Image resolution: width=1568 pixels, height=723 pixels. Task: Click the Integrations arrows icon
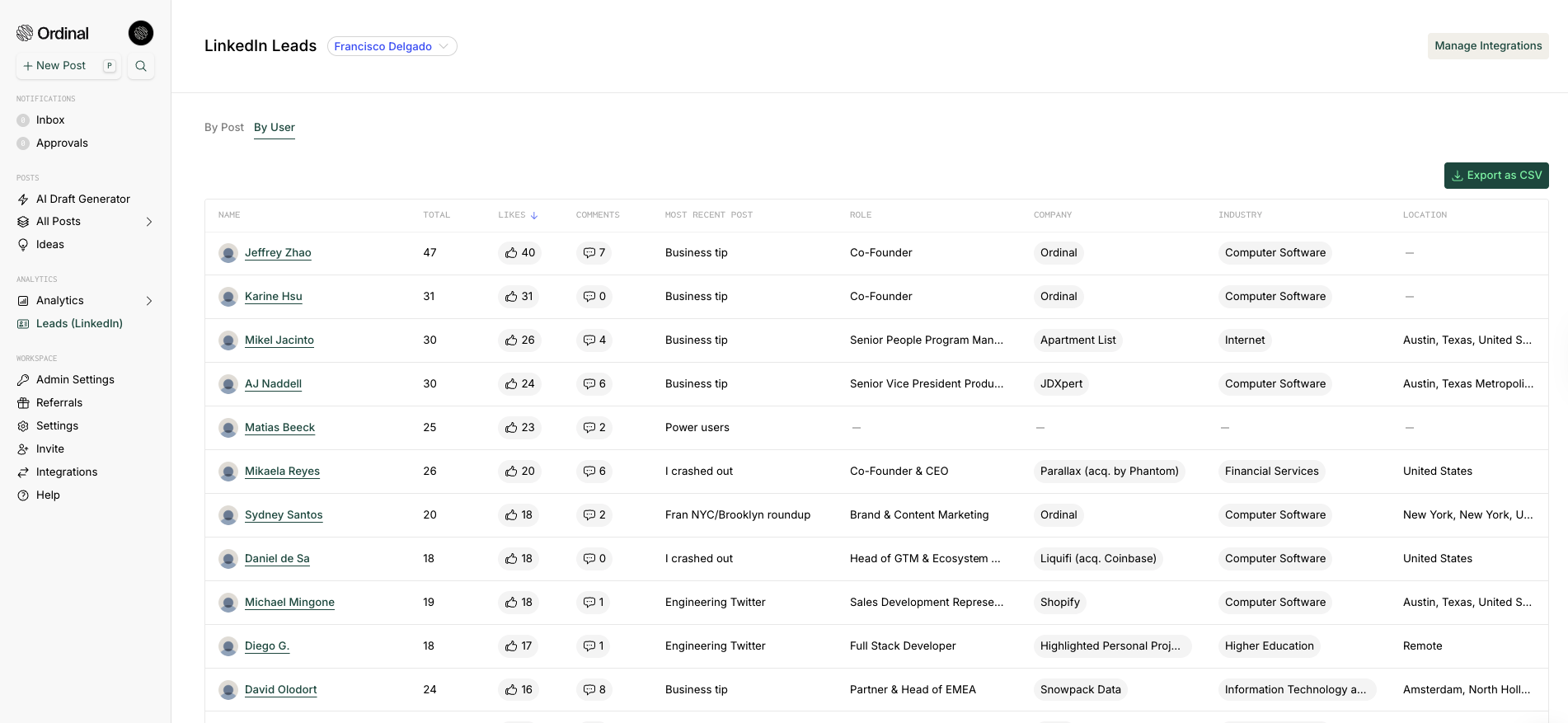23,472
